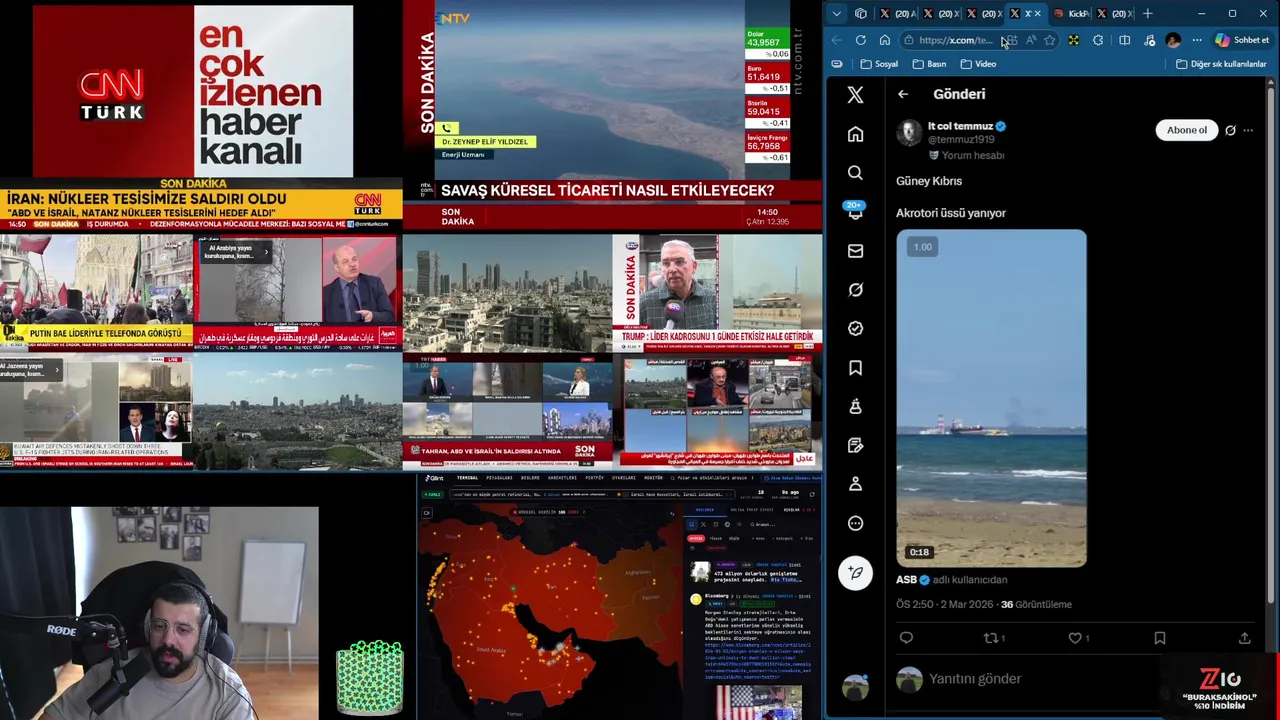1280x720 pixels.
Task: Switch to the third (20) X tab
Action: 985,13
